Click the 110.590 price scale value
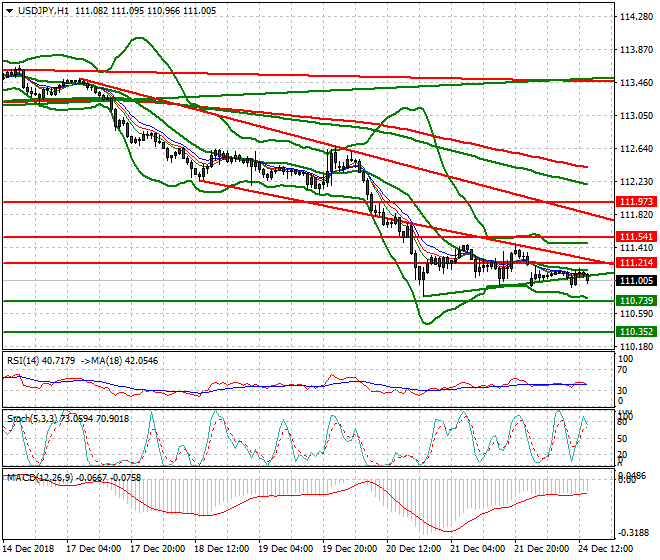The height and width of the screenshot is (560, 660). 637,314
